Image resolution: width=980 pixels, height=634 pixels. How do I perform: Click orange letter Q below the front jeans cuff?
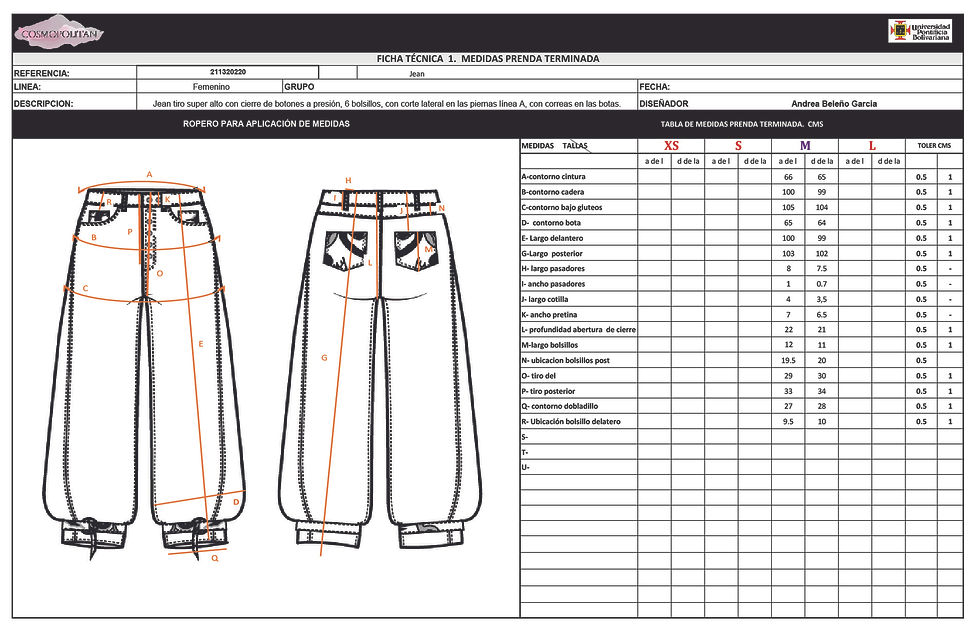[x=215, y=558]
